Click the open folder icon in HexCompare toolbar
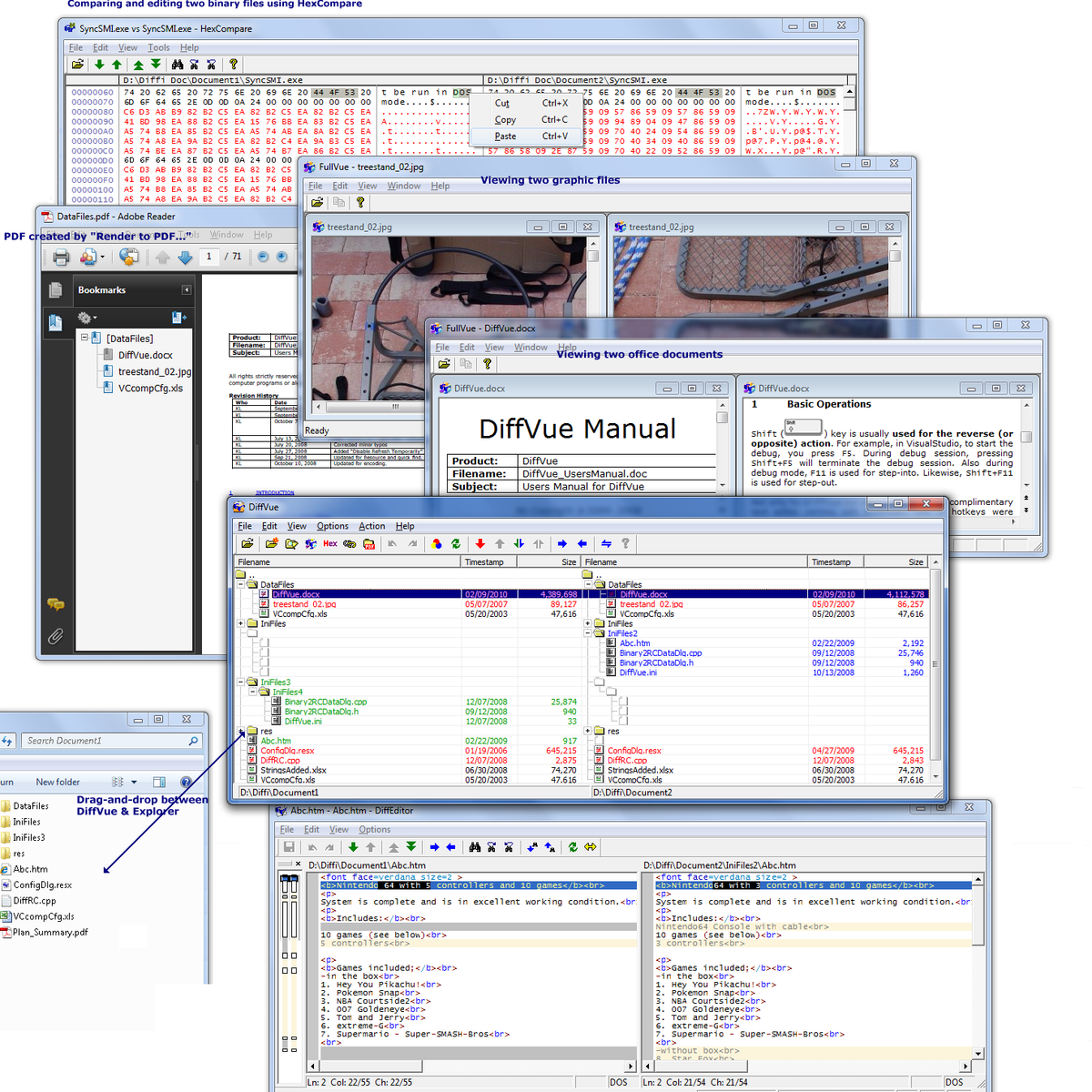The height and width of the screenshot is (1092, 1092). click(x=77, y=65)
